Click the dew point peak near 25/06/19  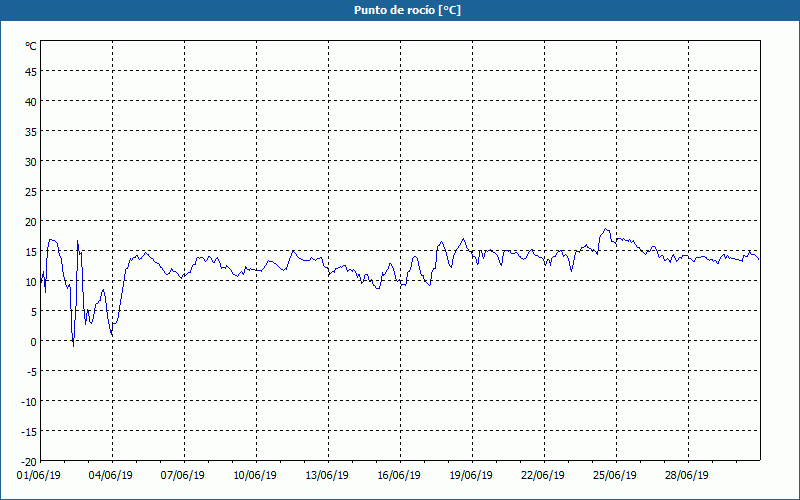606,229
